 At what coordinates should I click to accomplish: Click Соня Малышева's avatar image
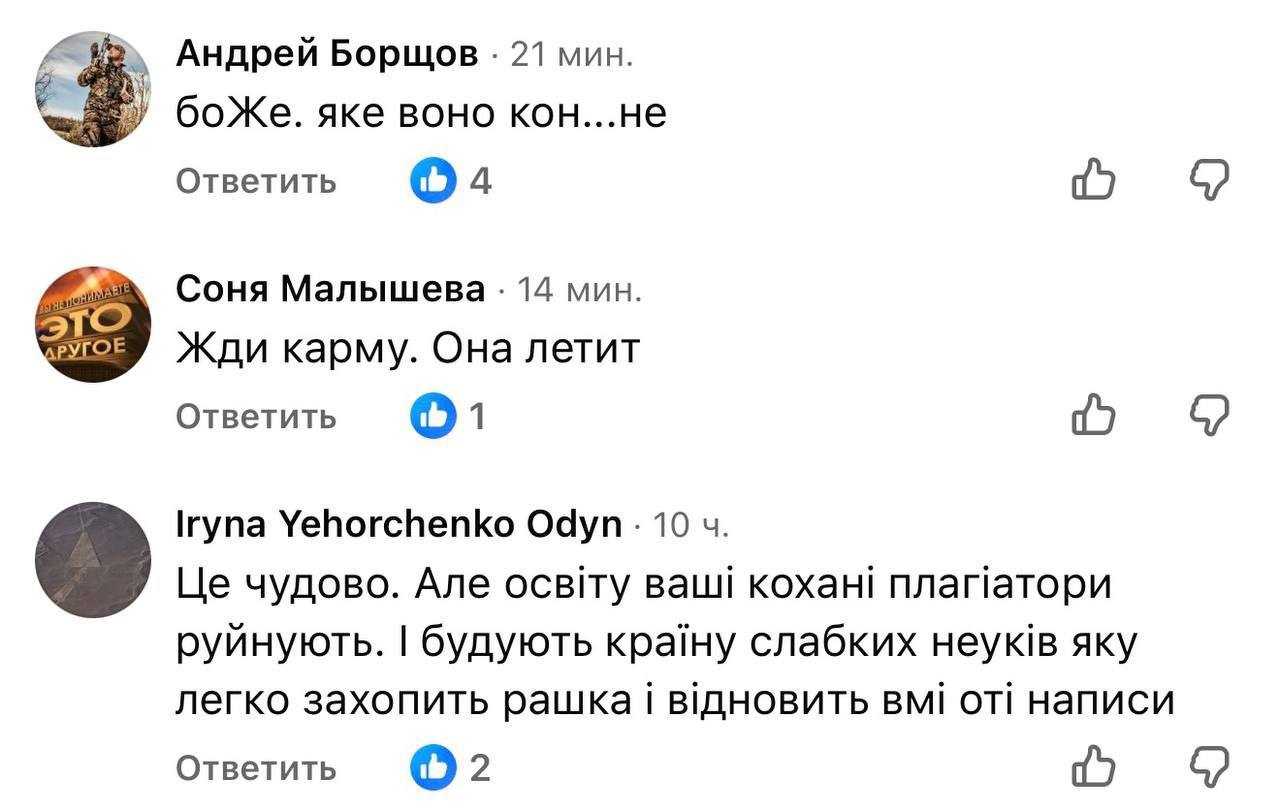93,323
